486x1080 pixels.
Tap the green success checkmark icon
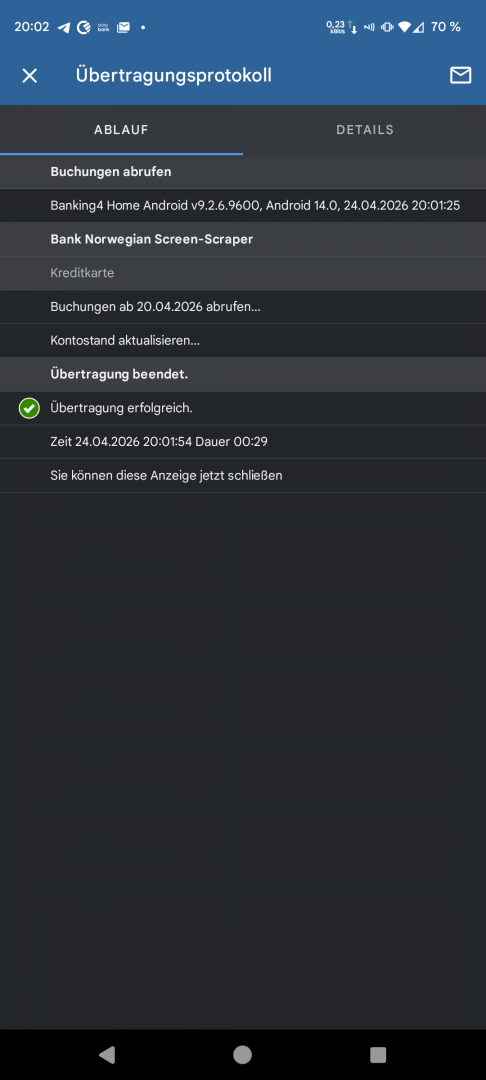click(x=29, y=408)
